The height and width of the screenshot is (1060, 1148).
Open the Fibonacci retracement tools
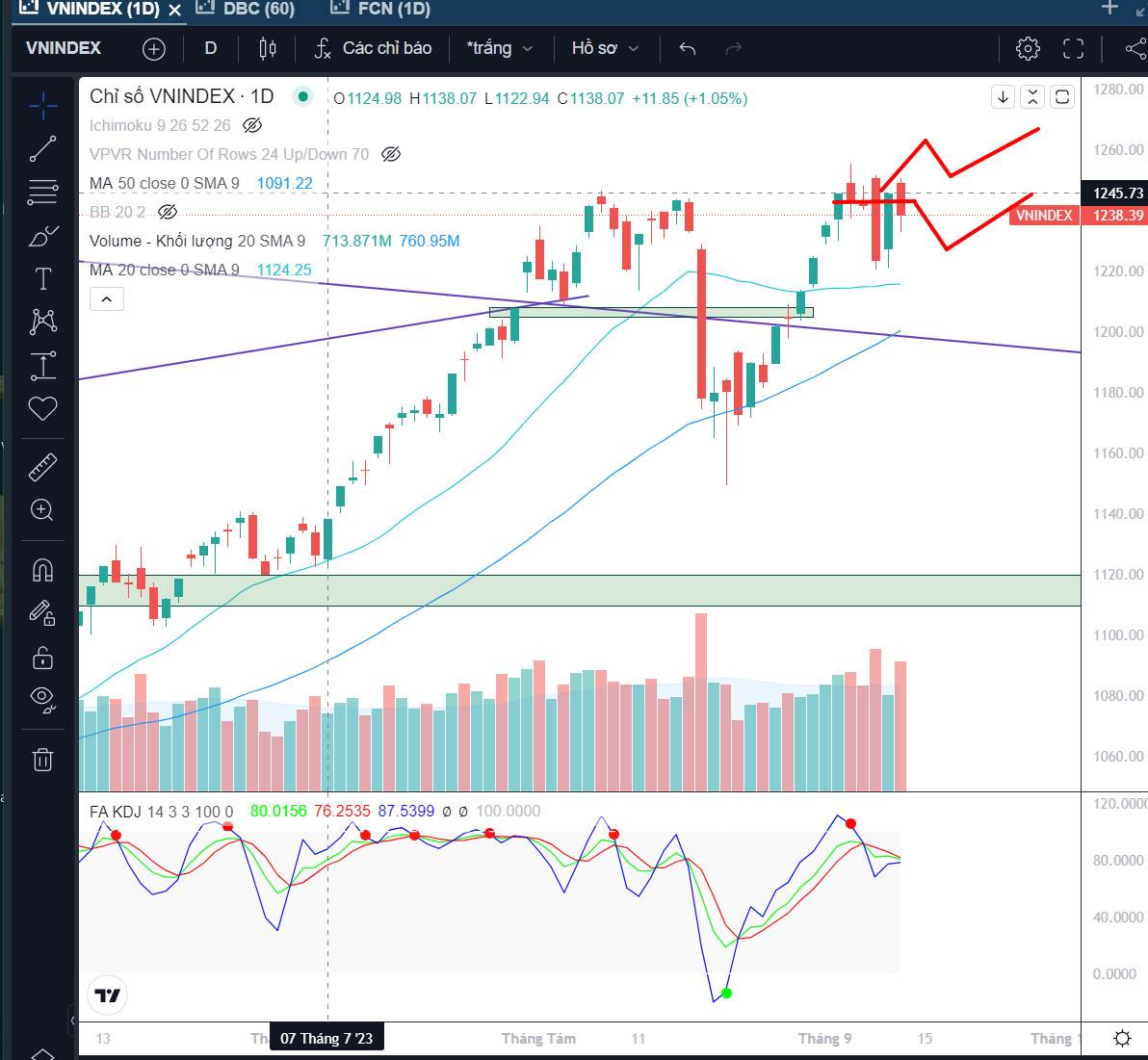point(42,192)
